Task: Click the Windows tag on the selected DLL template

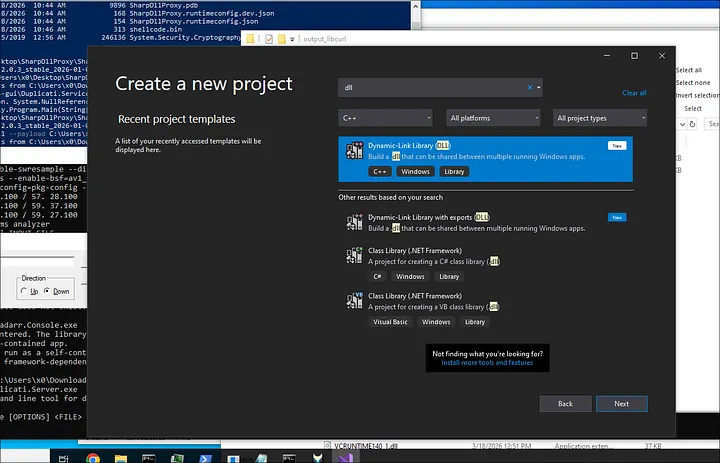Action: coord(416,171)
